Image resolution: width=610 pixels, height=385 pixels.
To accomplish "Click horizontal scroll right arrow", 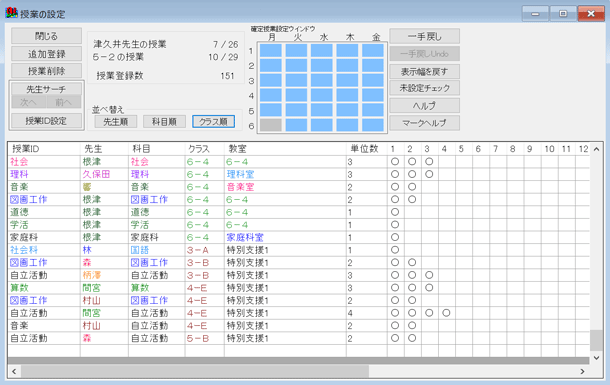I will coord(582,371).
